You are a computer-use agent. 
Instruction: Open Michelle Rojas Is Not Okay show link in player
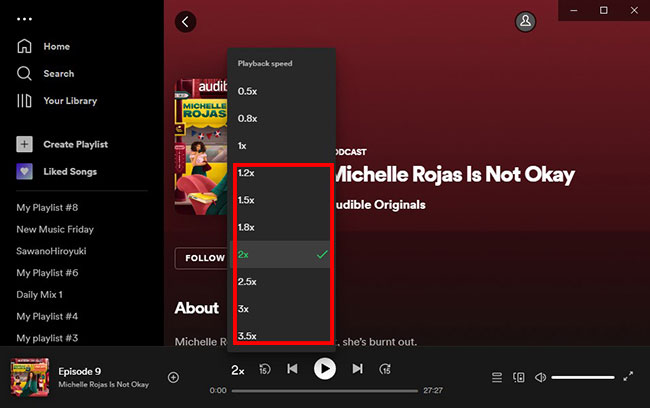(x=104, y=384)
